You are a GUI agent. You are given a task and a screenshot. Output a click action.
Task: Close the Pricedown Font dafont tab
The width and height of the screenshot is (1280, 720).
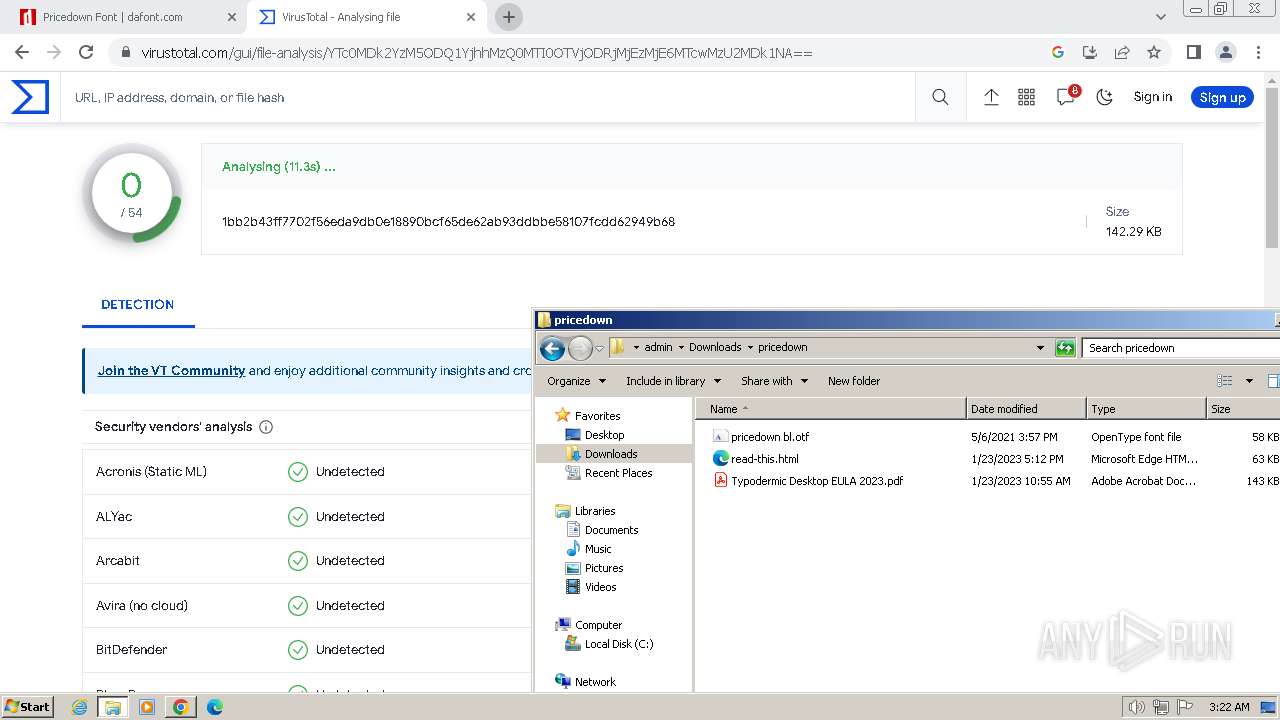click(231, 17)
